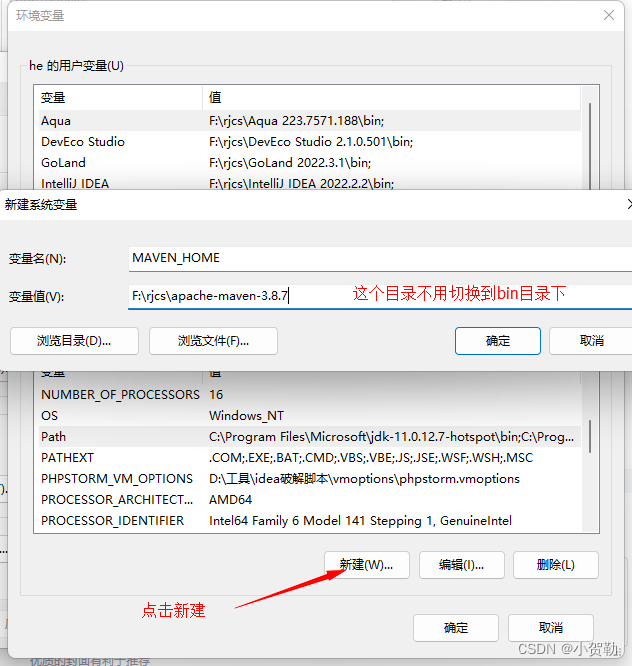Select the DevEco Studio user variable row
632x666 pixels.
point(310,141)
